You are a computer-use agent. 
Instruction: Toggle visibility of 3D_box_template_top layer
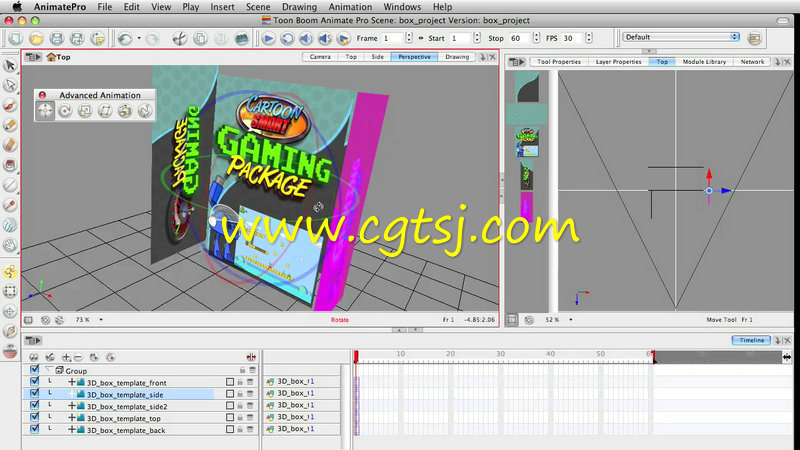pyautogui.click(x=34, y=417)
